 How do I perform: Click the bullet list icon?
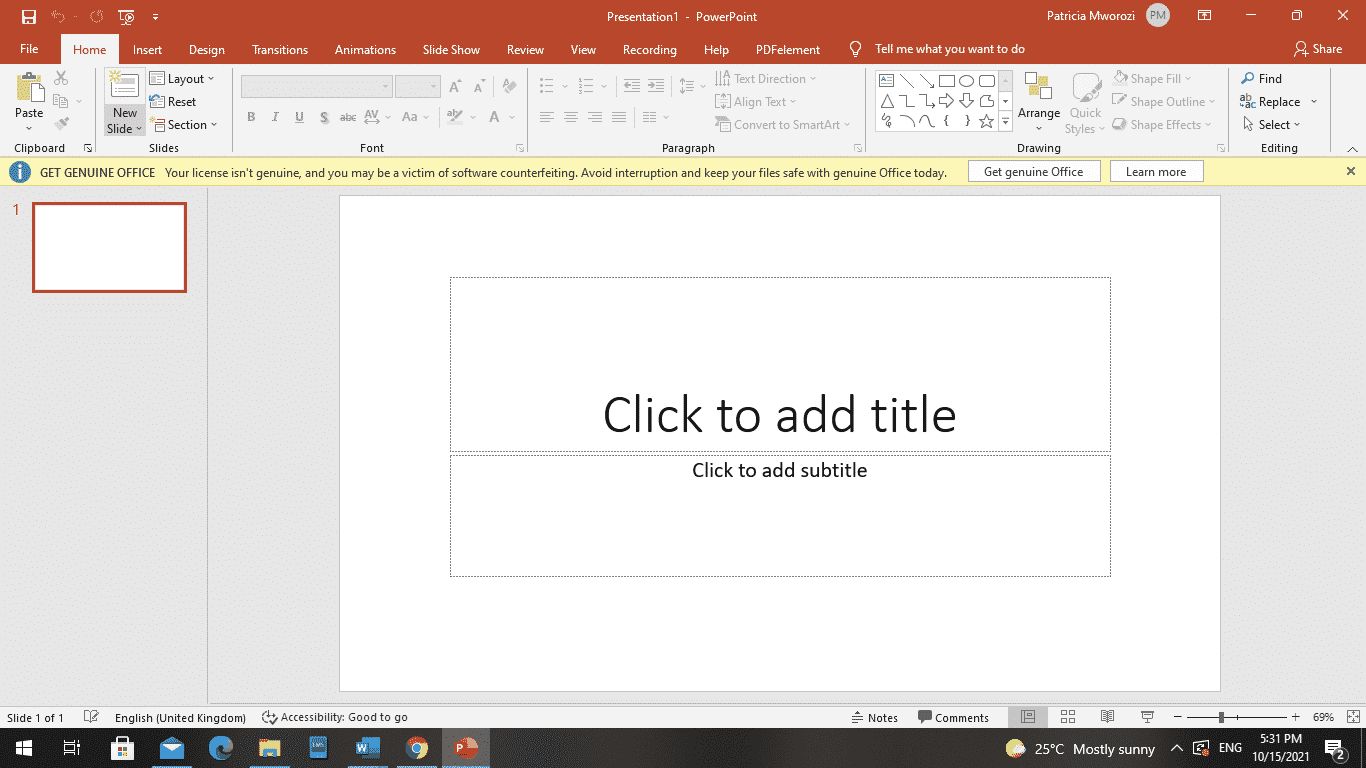546,85
